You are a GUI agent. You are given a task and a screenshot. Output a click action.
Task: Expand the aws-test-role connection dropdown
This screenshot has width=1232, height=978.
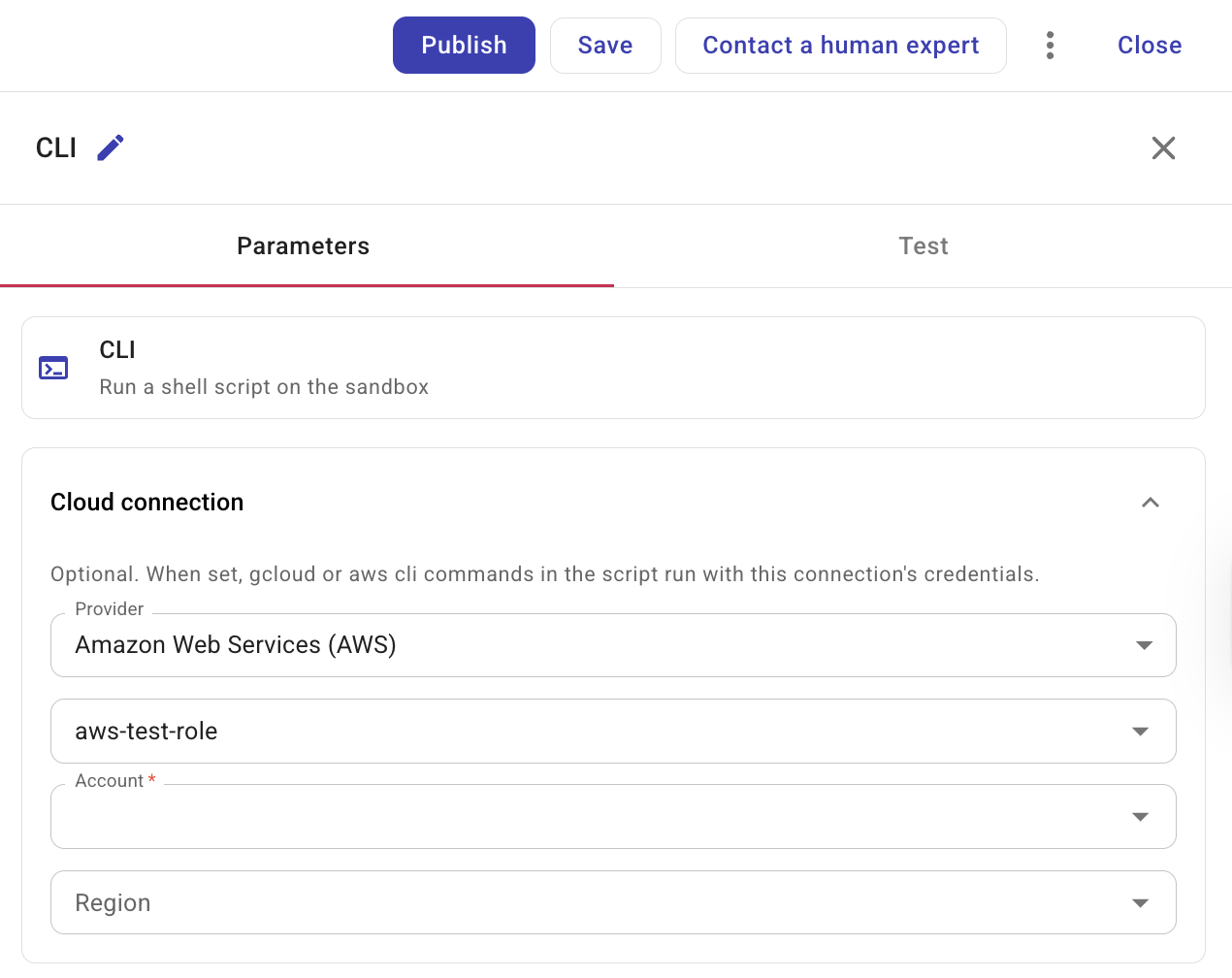[x=1140, y=731]
